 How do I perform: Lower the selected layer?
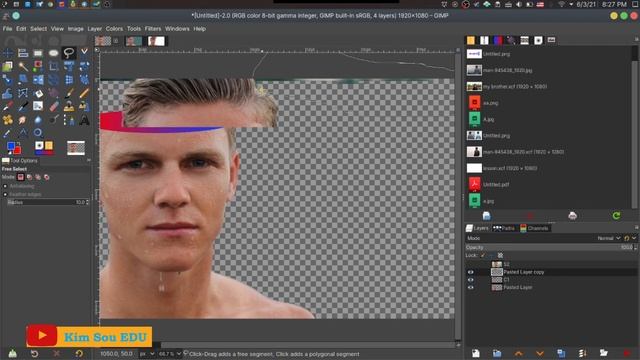coord(540,353)
